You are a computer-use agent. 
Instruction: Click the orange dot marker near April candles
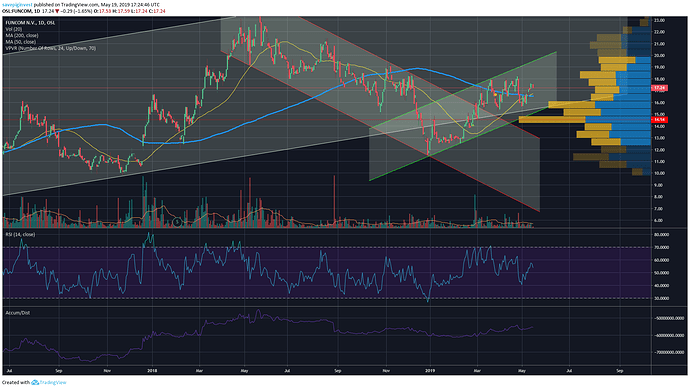495,95
